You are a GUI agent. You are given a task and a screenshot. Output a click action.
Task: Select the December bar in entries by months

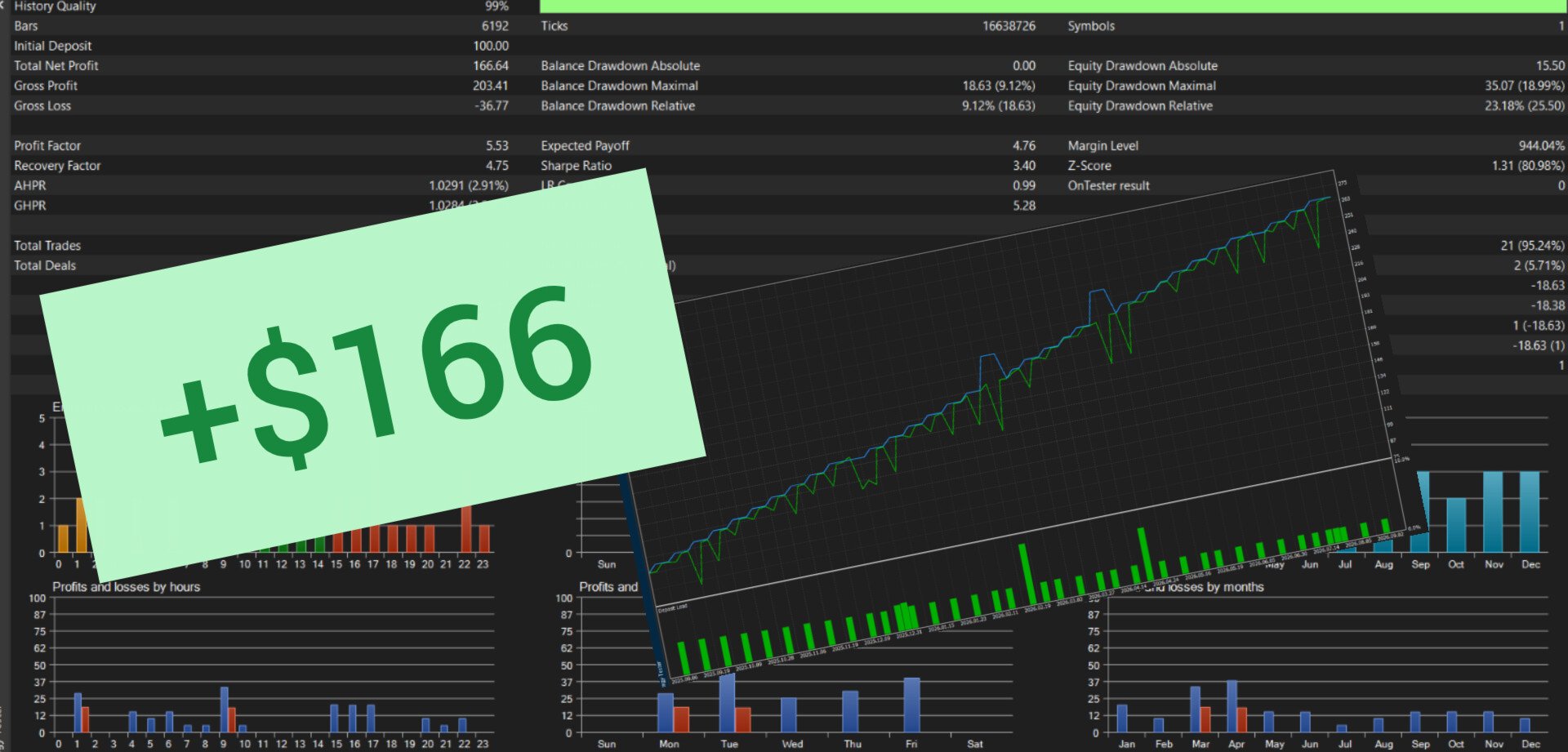[1529, 512]
